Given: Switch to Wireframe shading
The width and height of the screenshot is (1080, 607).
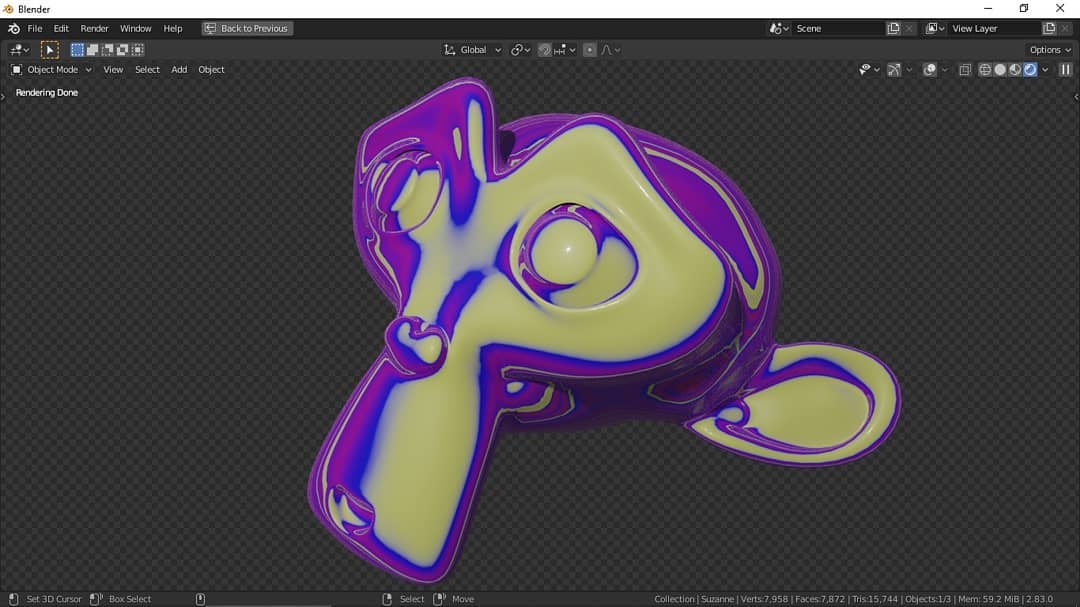Looking at the screenshot, I should click(985, 70).
